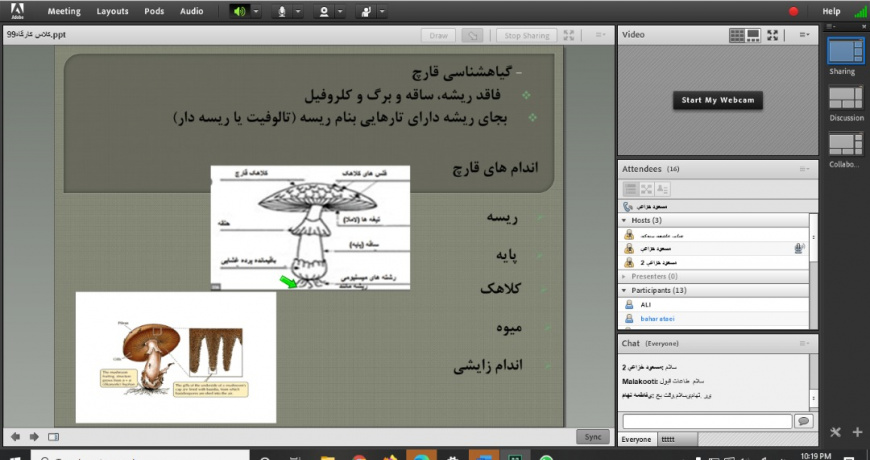Click Malakooti message in chat
The width and height of the screenshot is (870, 460).
click(x=664, y=382)
